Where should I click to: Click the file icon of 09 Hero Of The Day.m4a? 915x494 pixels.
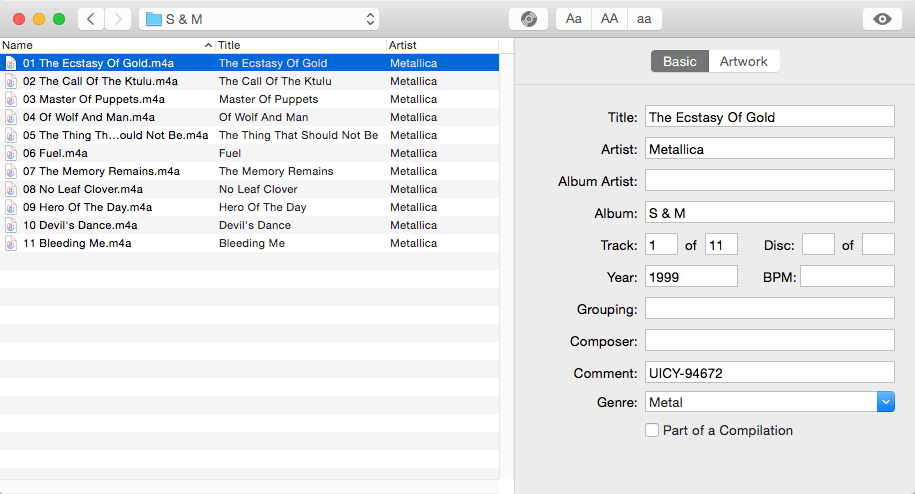pyautogui.click(x=11, y=207)
